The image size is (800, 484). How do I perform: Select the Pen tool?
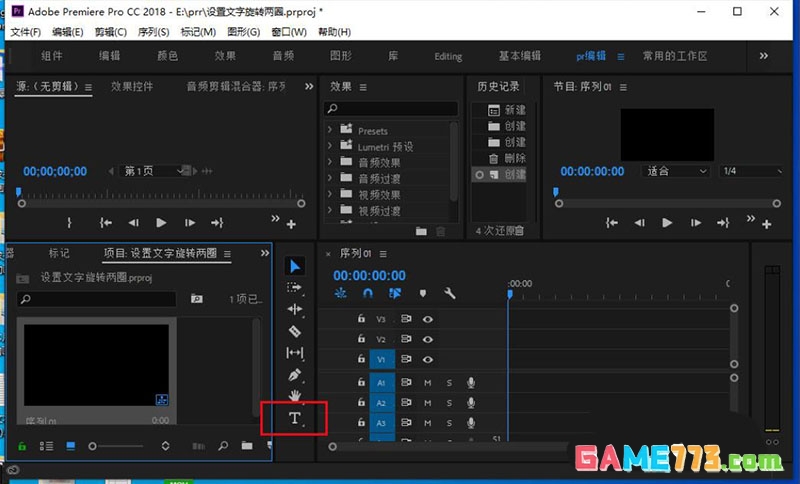coord(295,375)
